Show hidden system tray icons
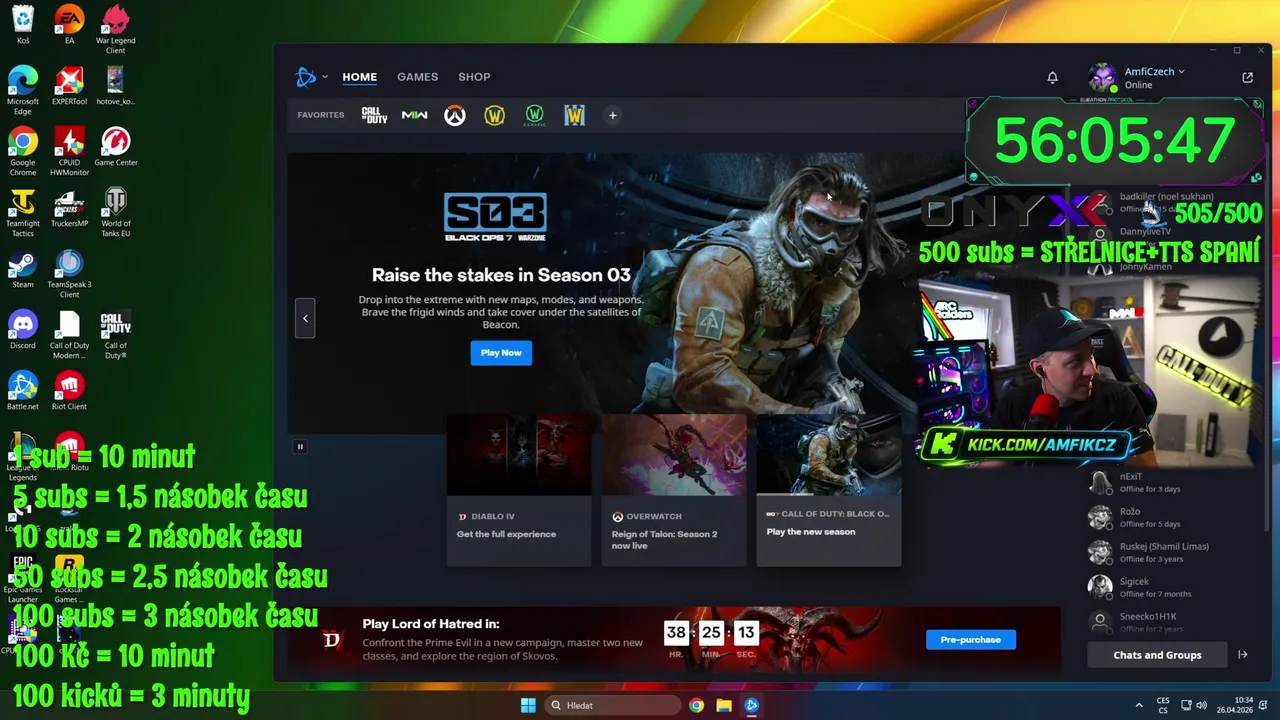The image size is (1280, 720). [1138, 705]
